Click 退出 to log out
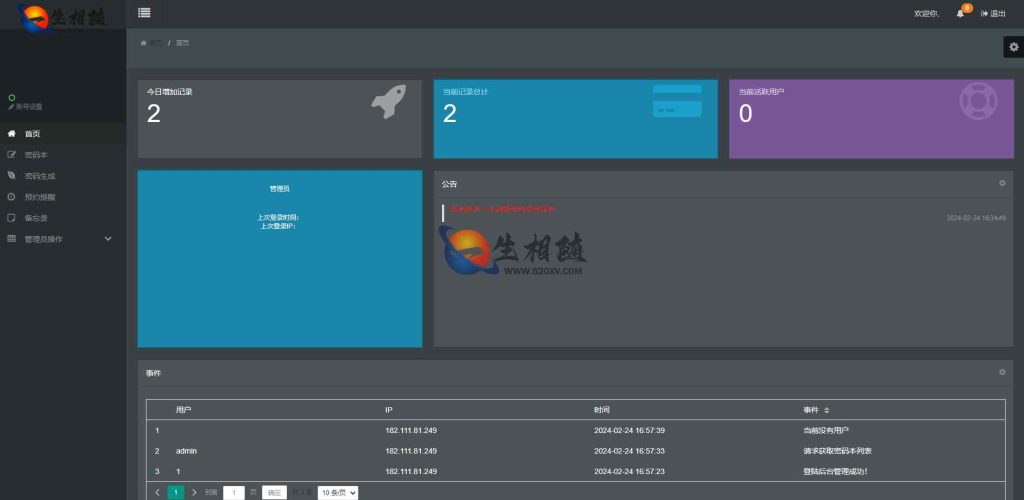The height and width of the screenshot is (500, 1024). coord(993,14)
